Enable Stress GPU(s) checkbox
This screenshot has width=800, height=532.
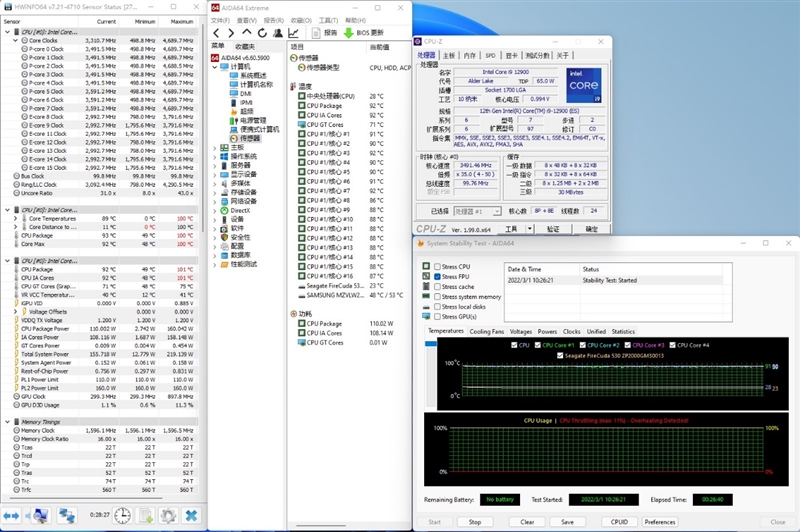(x=437, y=316)
